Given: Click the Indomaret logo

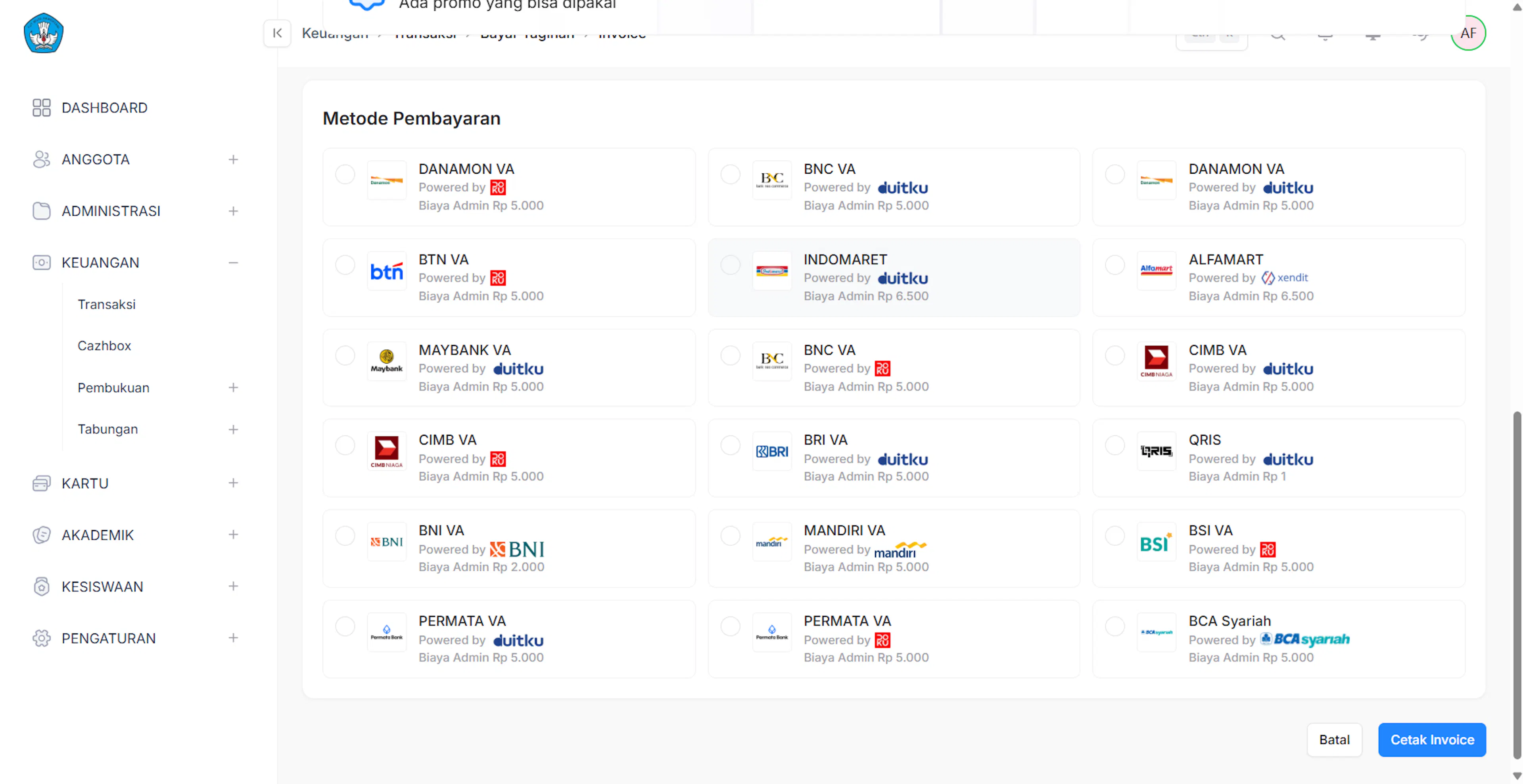Looking at the screenshot, I should [771, 271].
